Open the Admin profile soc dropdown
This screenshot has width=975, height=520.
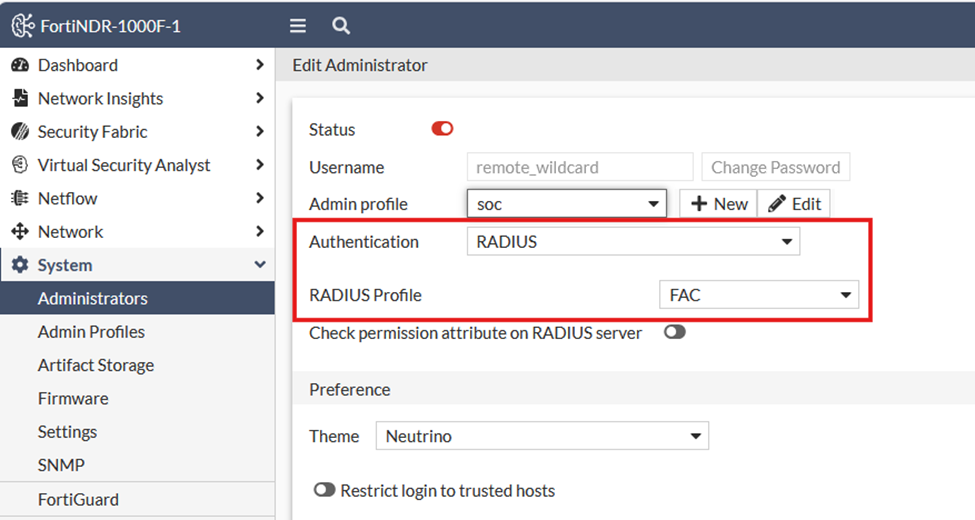pos(566,204)
